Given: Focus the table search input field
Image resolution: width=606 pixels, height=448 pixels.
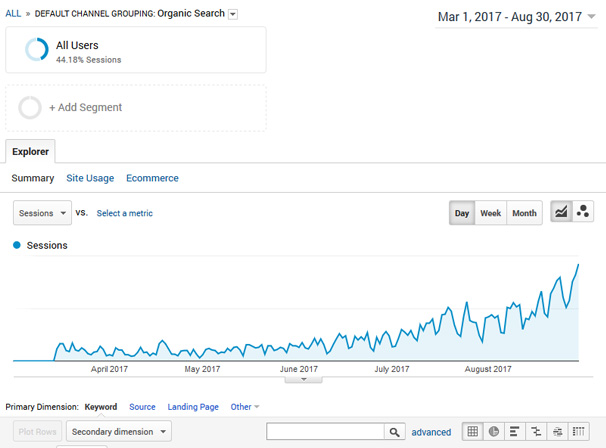Looking at the screenshot, I should [x=325, y=431].
